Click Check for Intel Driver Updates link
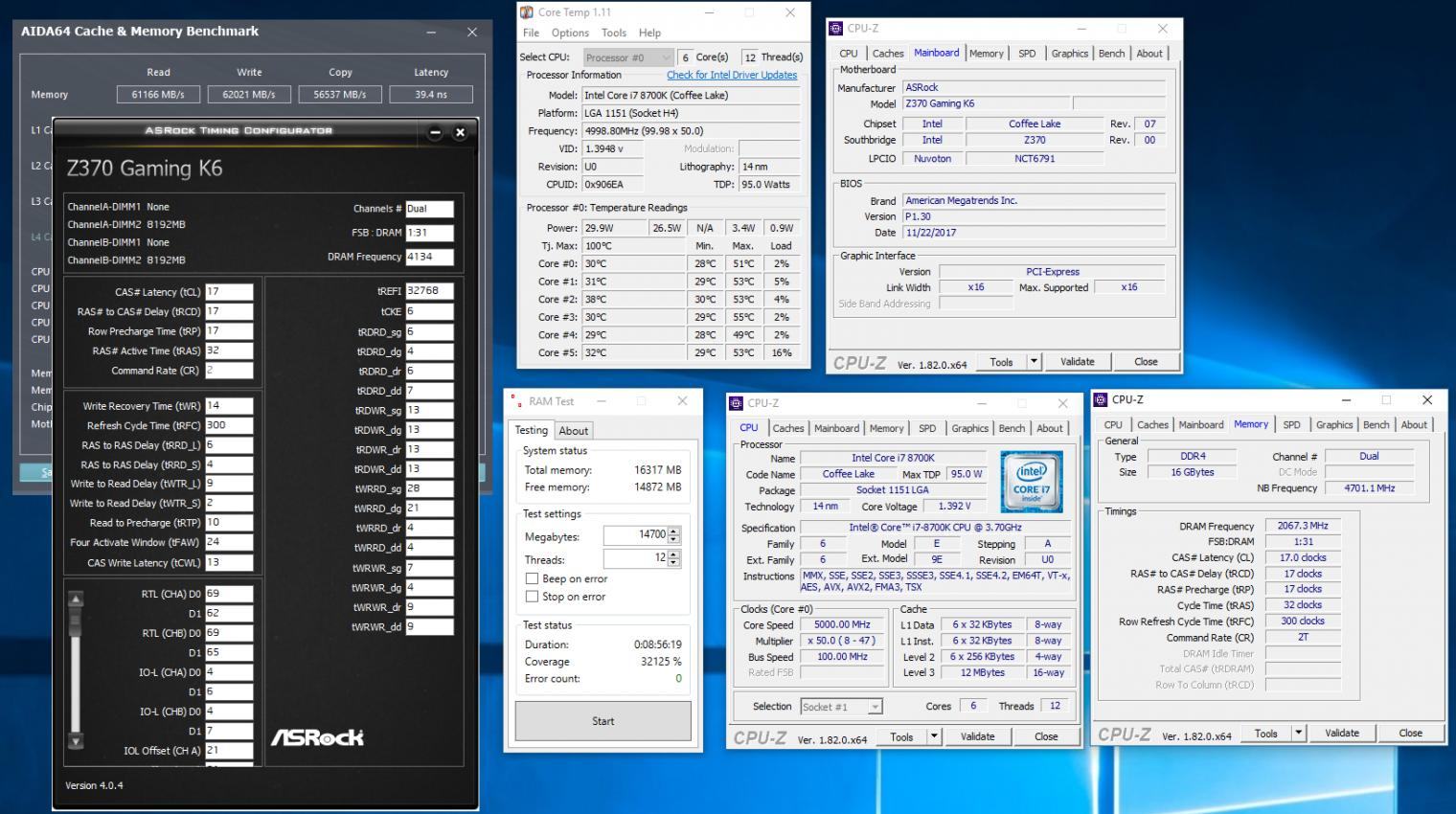The height and width of the screenshot is (814, 1456). pos(732,75)
